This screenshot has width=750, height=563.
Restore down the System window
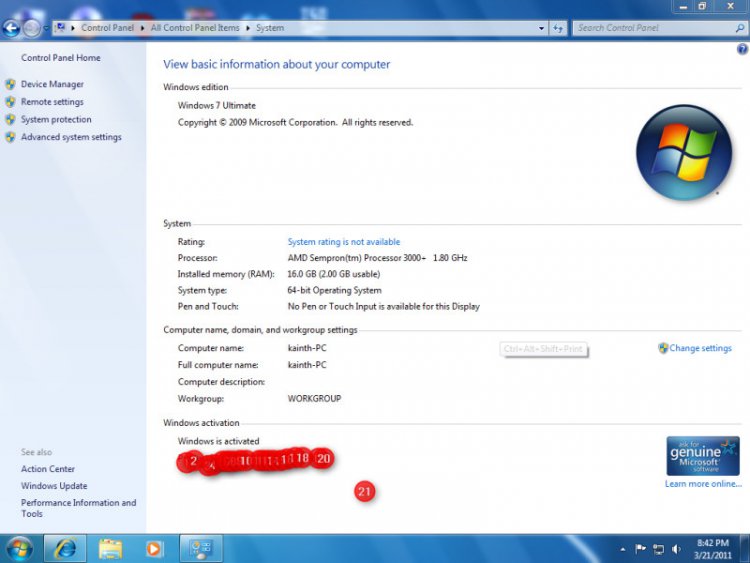[702, 7]
